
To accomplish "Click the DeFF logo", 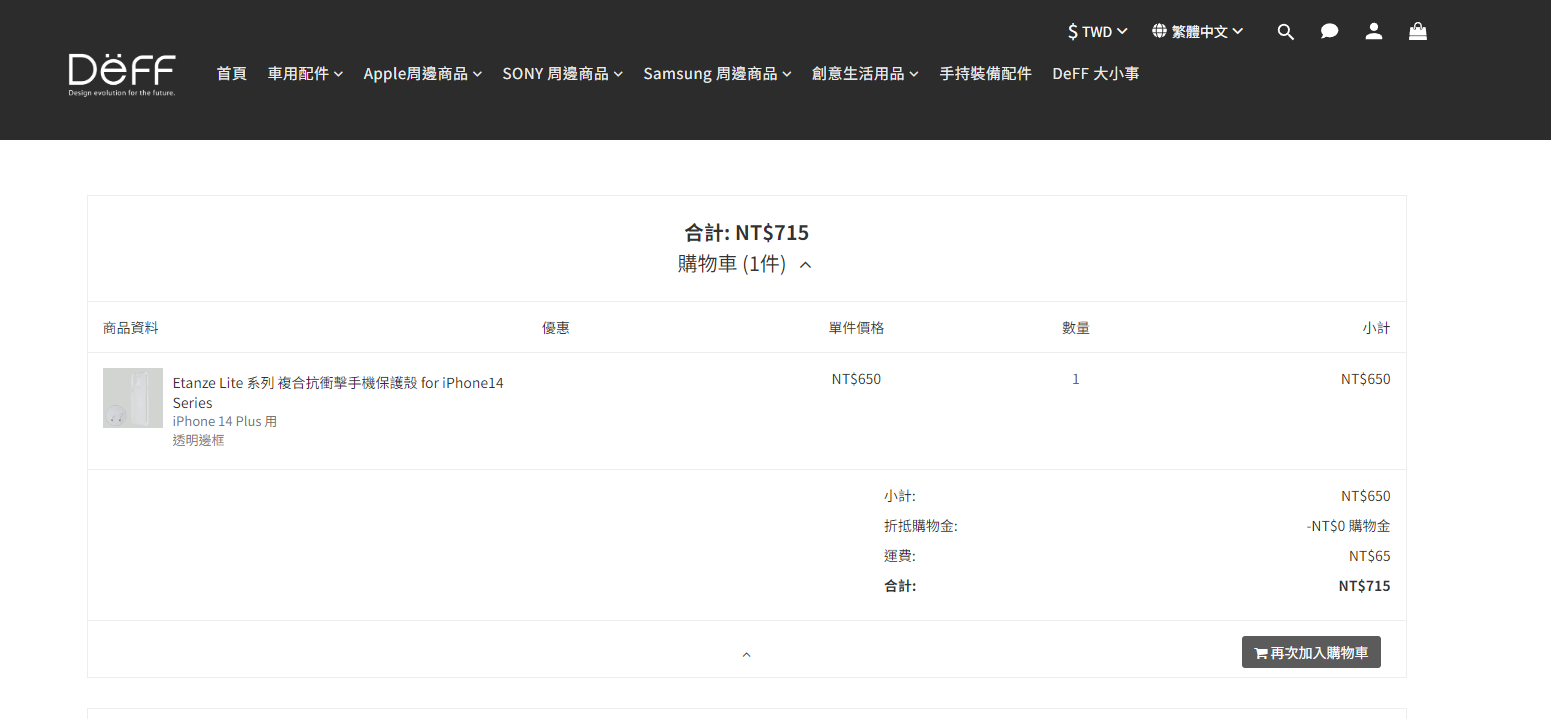I will point(122,75).
